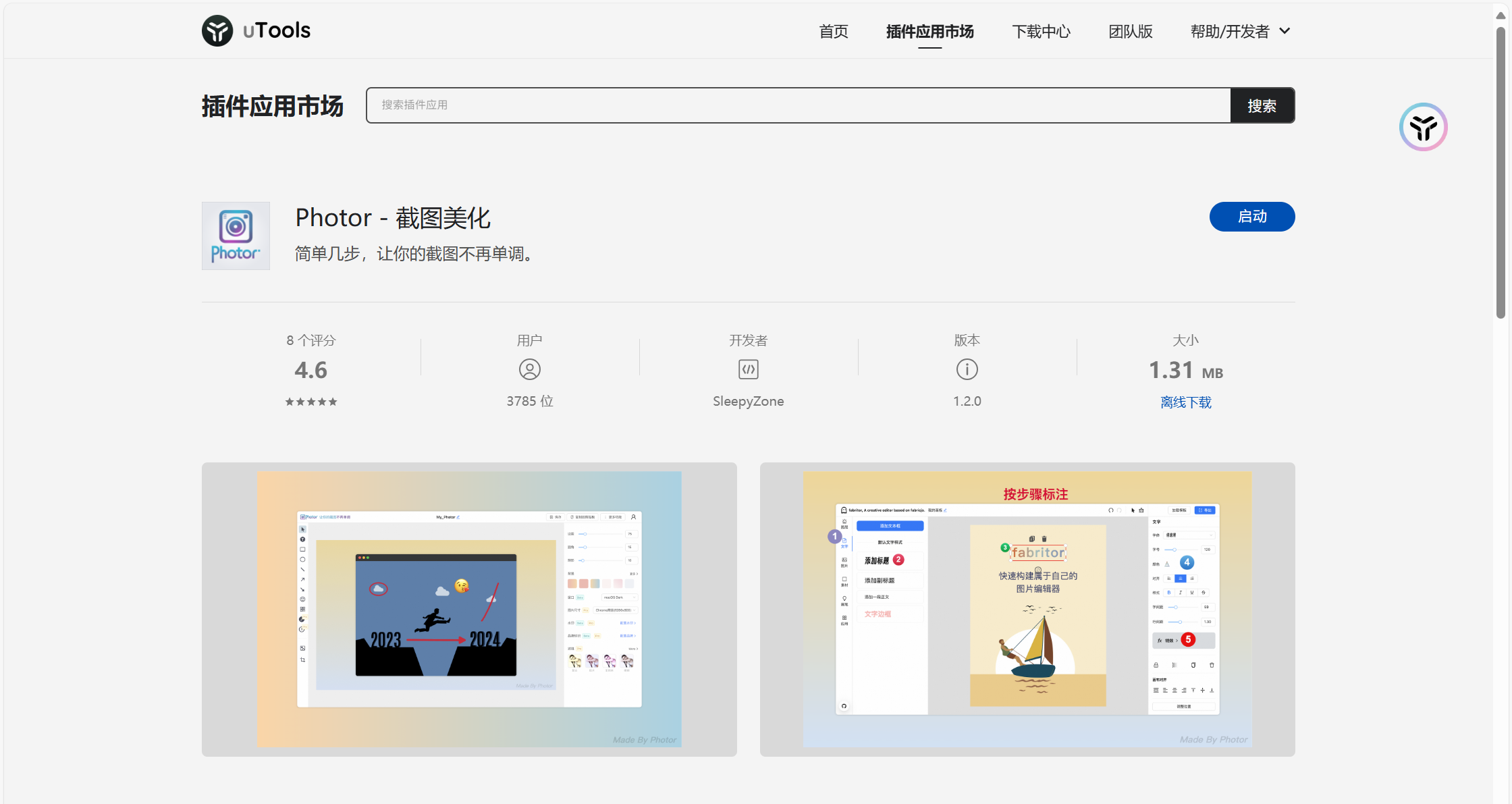The width and height of the screenshot is (1512, 804).
Task: Click the developer code icon under 开发者
Action: pos(749,369)
